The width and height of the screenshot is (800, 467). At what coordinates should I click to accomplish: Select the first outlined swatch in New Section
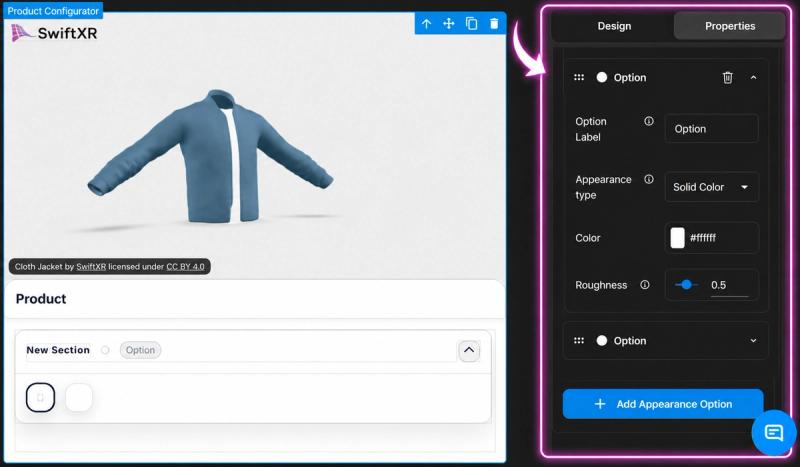tap(40, 397)
